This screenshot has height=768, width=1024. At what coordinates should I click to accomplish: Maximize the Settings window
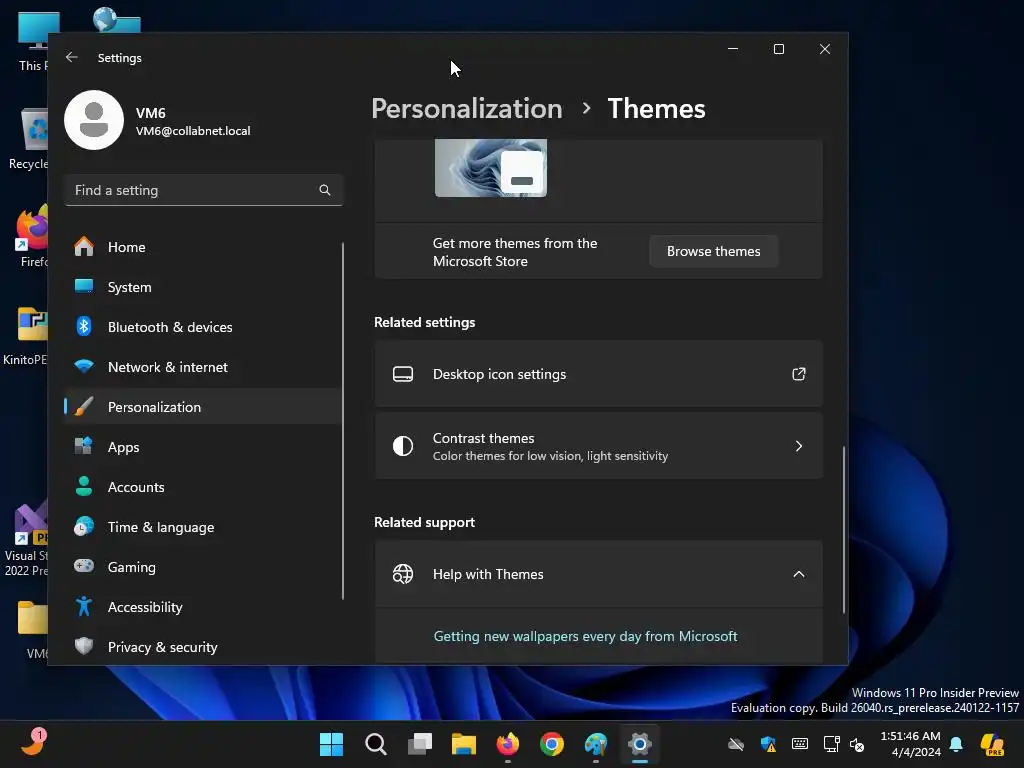[778, 49]
